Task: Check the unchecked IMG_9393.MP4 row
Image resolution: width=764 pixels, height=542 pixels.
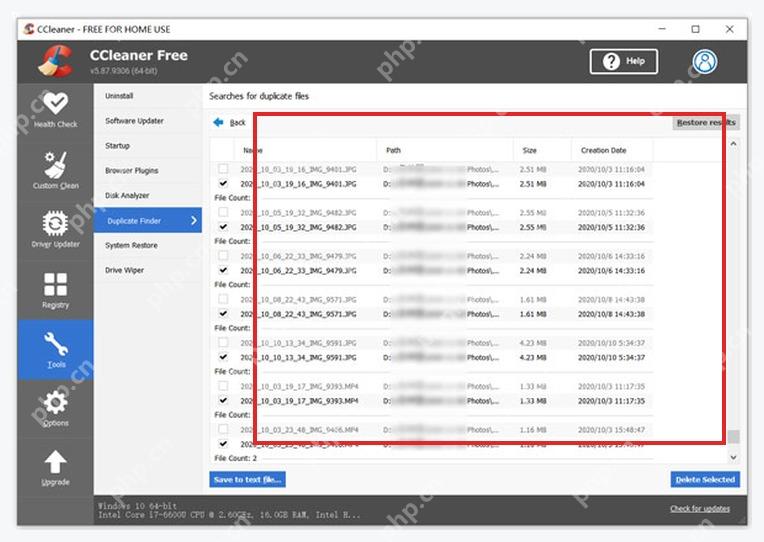Action: click(223, 386)
